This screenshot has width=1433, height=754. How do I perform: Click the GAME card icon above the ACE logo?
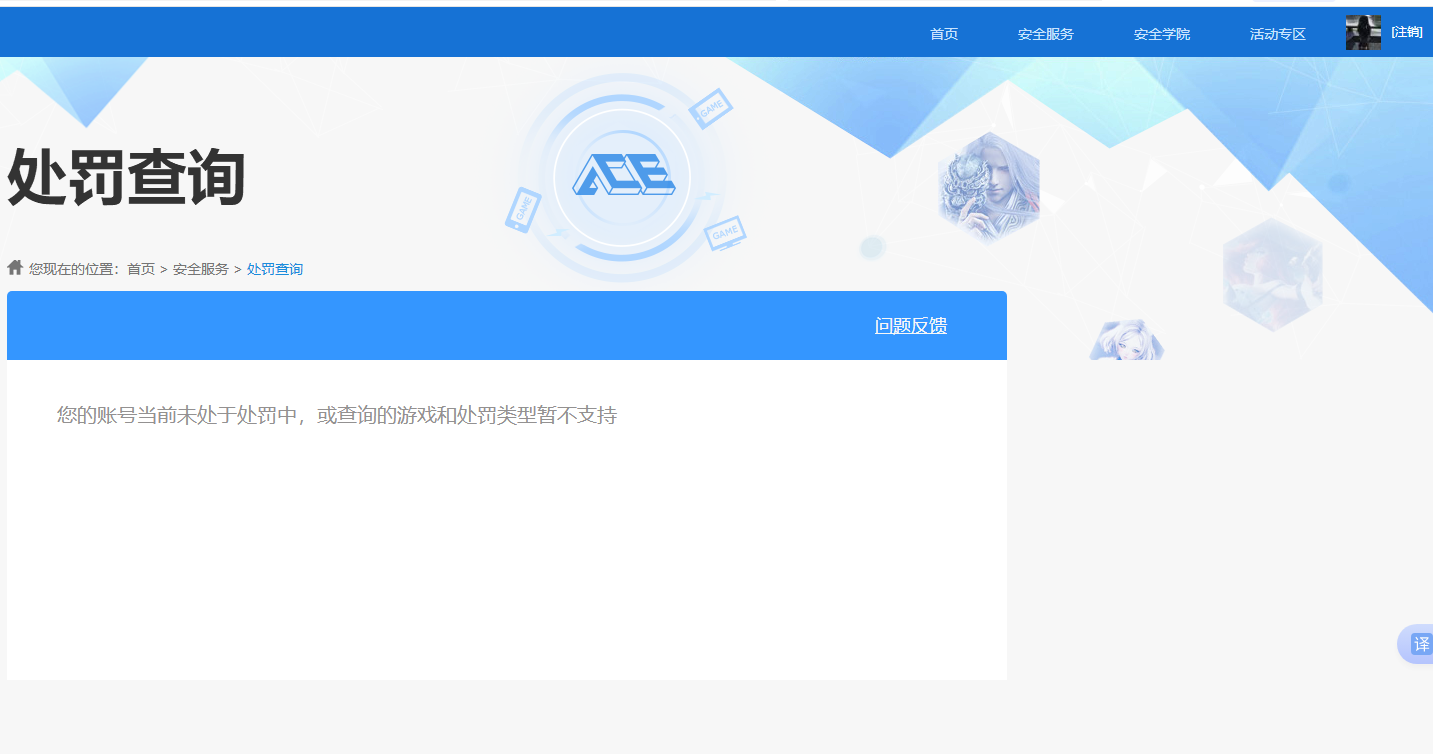[711, 108]
